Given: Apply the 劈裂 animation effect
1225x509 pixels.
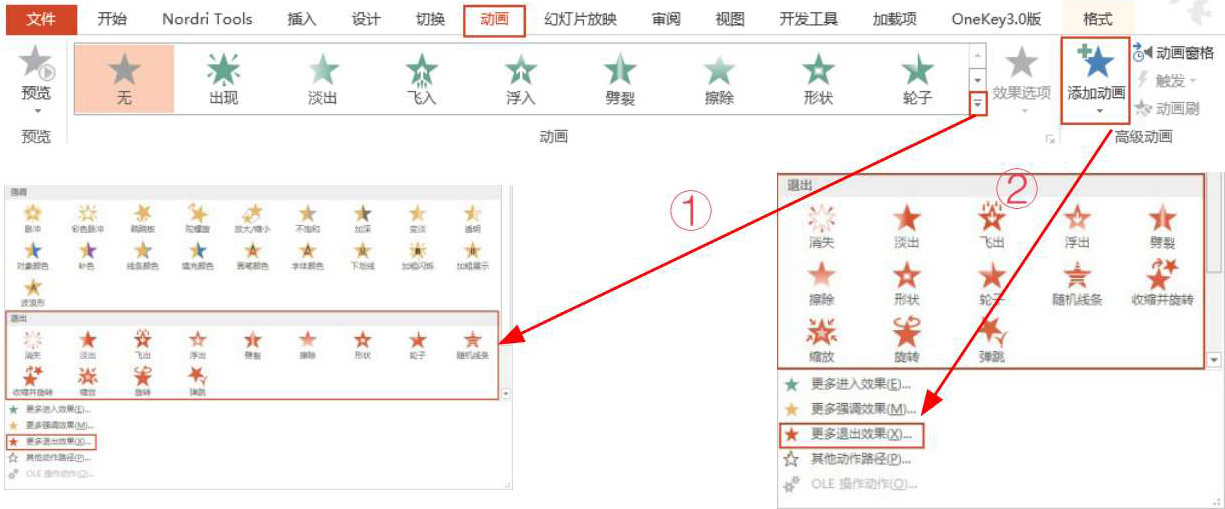Looking at the screenshot, I should point(620,79).
